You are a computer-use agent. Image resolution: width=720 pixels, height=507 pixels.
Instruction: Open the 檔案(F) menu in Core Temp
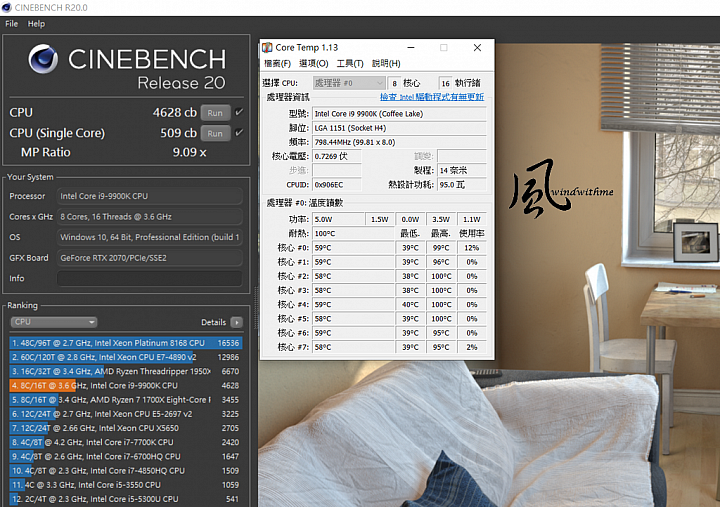point(277,63)
